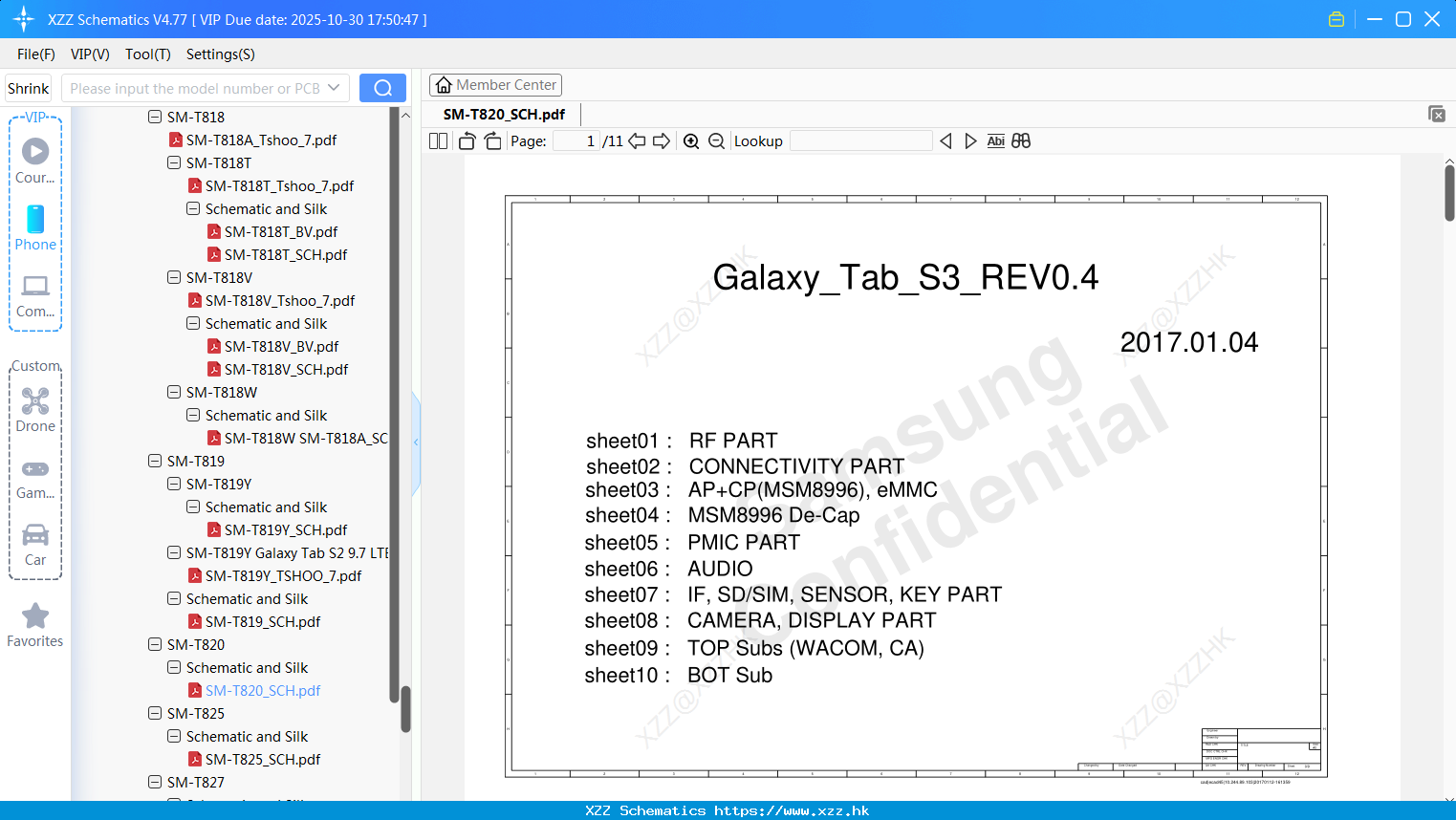The width and height of the screenshot is (1456, 820).
Task: Close the PDF tab panel icon
Action: (1437, 114)
